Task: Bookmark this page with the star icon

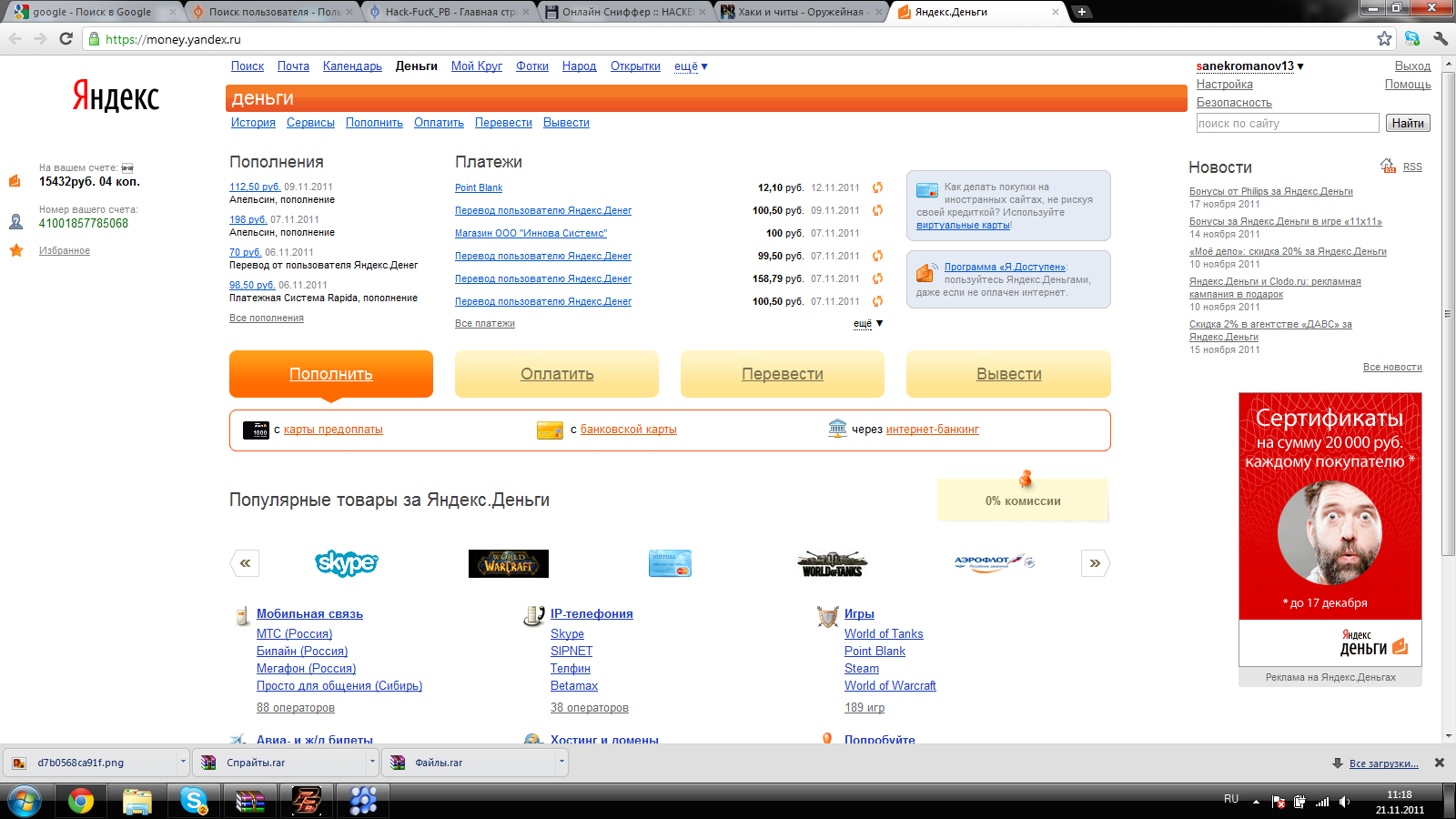Action: (1384, 38)
